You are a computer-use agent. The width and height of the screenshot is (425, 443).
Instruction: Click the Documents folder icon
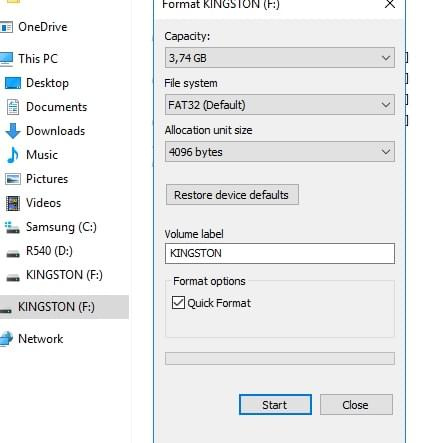click(13, 107)
